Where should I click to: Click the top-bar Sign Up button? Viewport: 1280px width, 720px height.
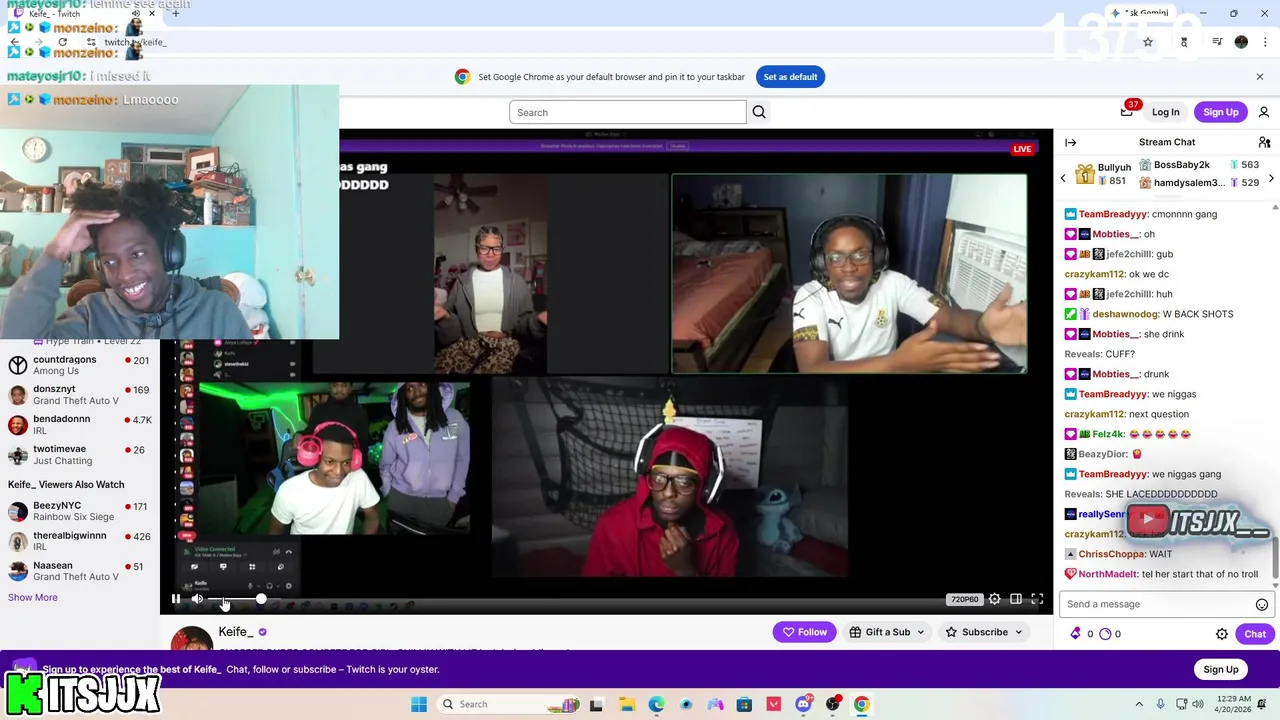[1220, 112]
